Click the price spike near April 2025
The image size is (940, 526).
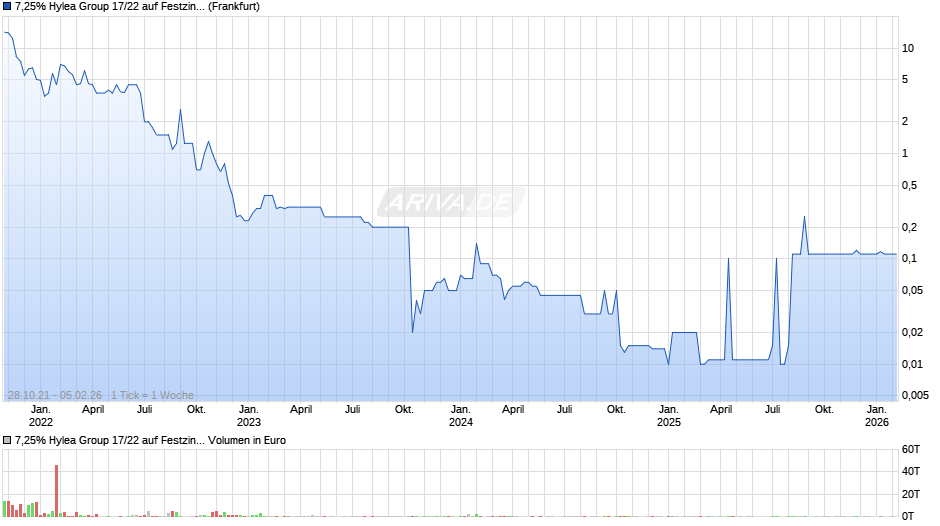tap(728, 259)
